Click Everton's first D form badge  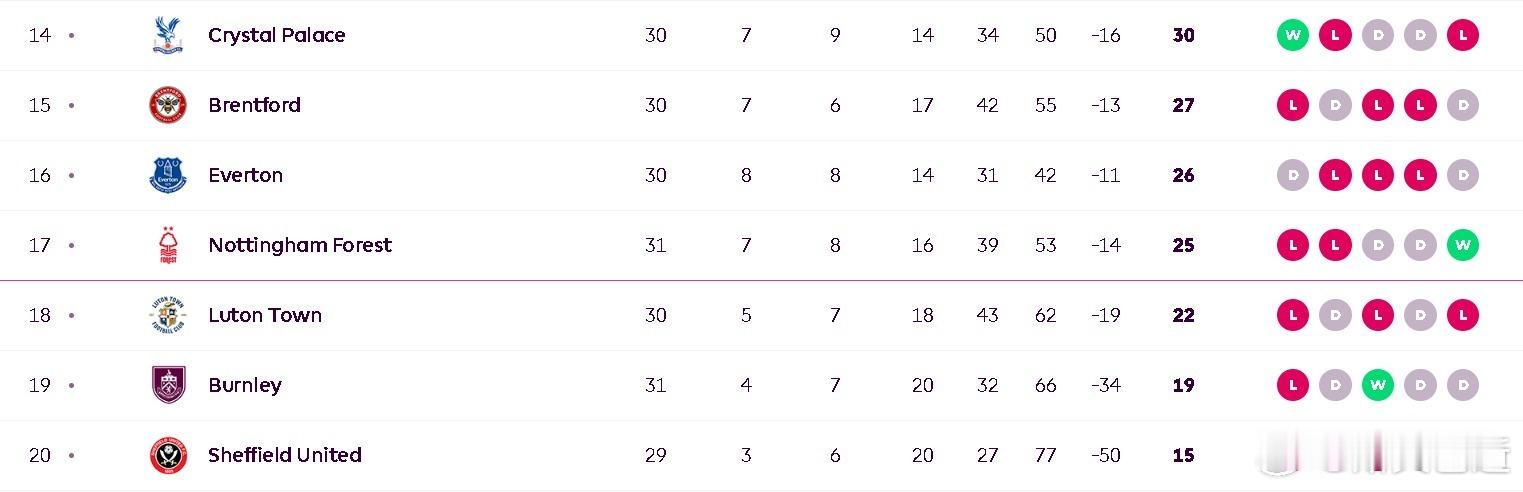(1293, 175)
